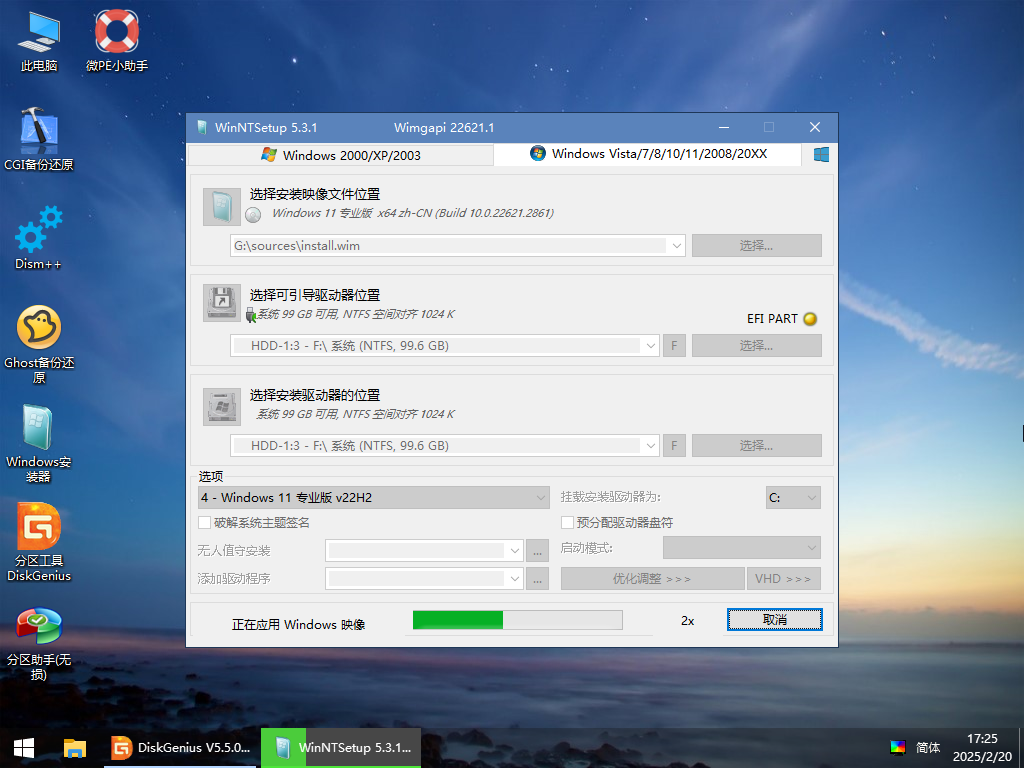Viewport: 1024px width, 768px height.
Task: Click the colorful display tray icon
Action: pos(898,747)
